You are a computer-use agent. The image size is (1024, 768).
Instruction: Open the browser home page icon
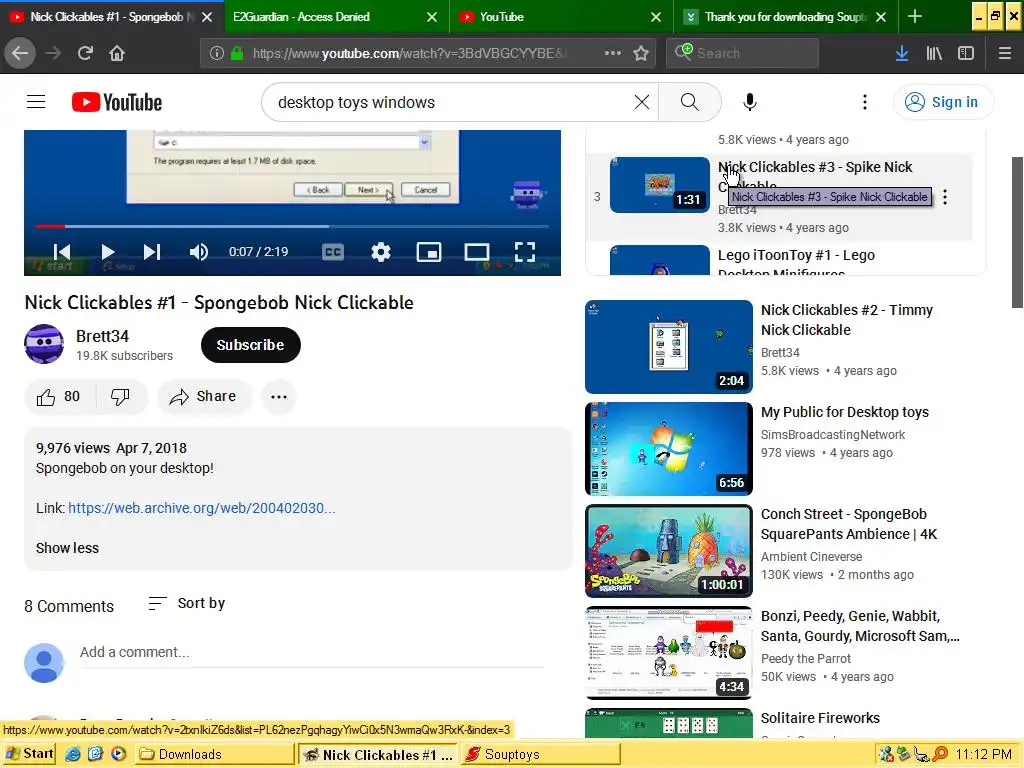[117, 53]
